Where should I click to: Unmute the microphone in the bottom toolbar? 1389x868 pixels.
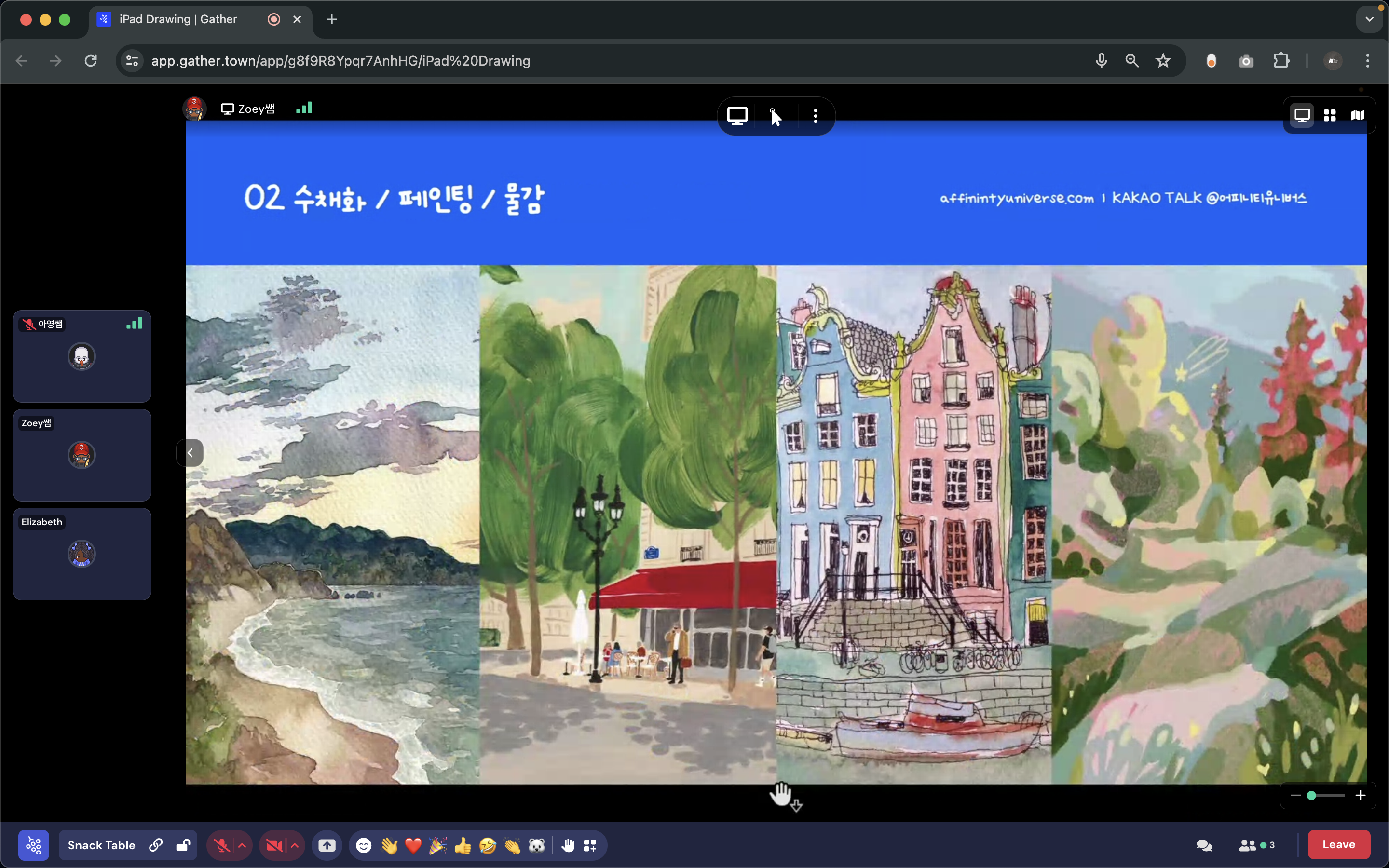221,845
